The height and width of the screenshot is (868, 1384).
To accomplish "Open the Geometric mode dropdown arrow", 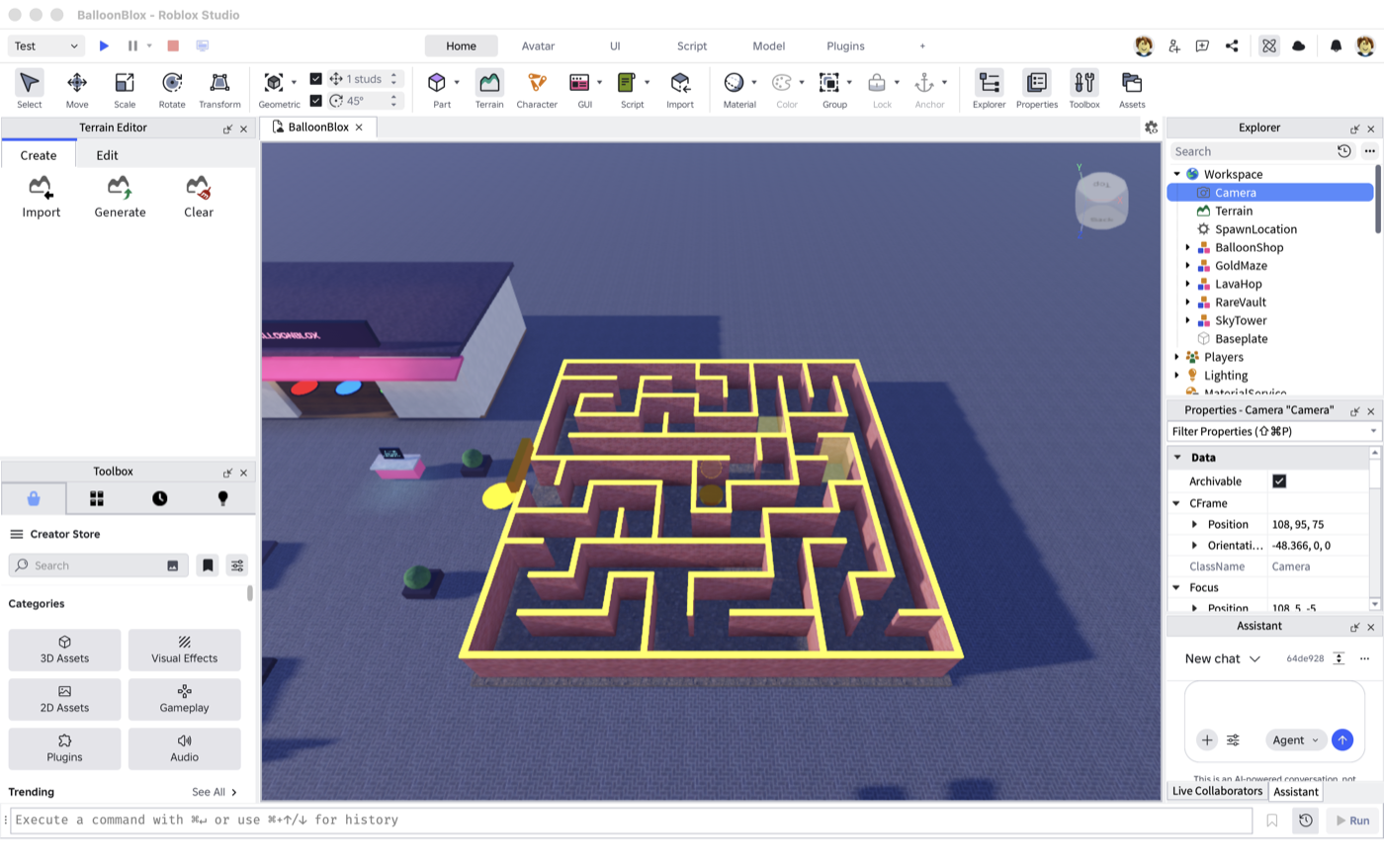I will pyautogui.click(x=294, y=83).
